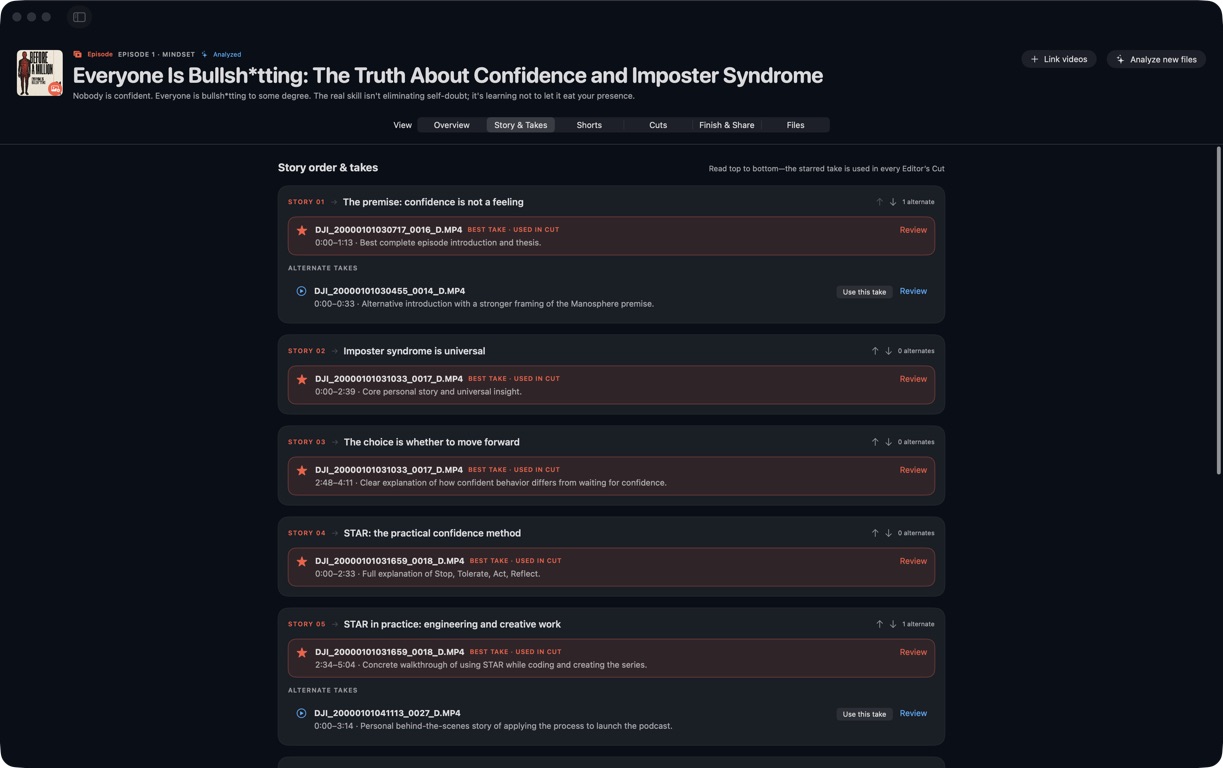Review Story 05 best take
Image resolution: width=1223 pixels, height=768 pixels.
point(913,652)
